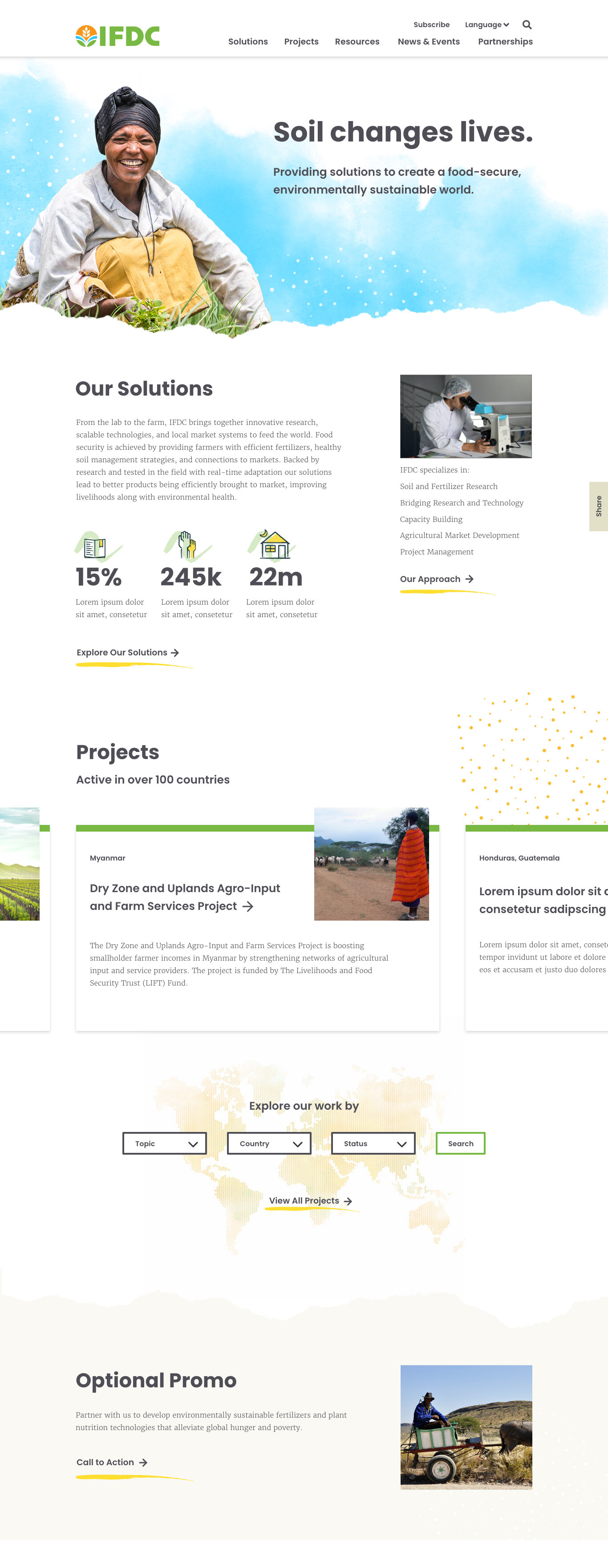Click arrow next to View All Projects

point(348,1201)
